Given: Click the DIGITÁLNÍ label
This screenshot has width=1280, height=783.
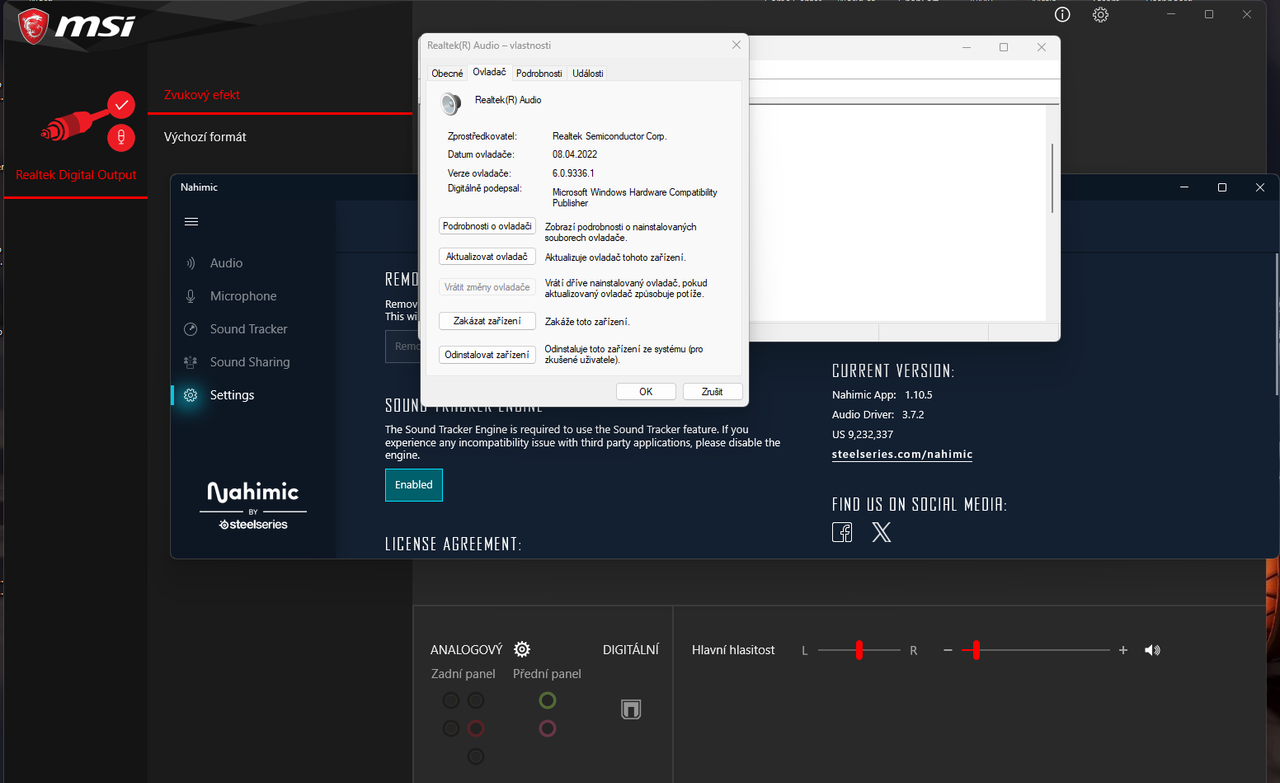Looking at the screenshot, I should (631, 650).
